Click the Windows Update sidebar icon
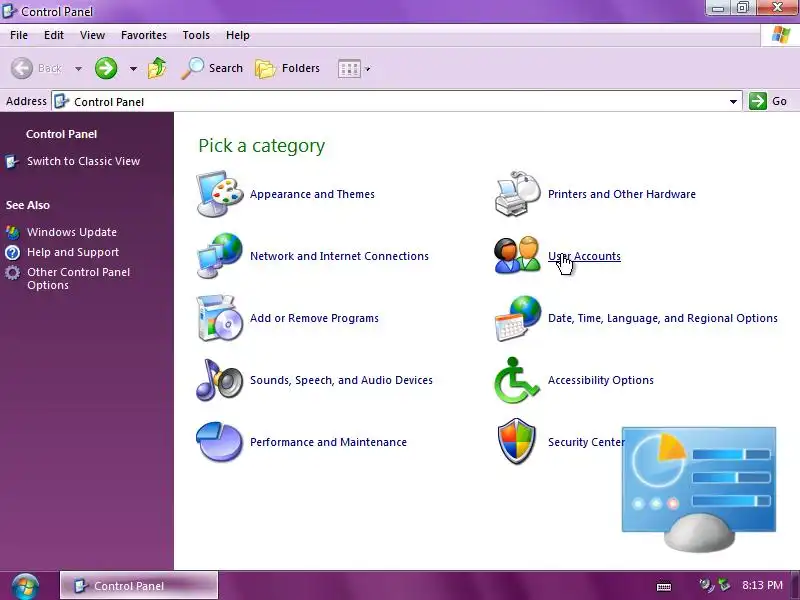Image resolution: width=800 pixels, height=600 pixels. tap(12, 232)
